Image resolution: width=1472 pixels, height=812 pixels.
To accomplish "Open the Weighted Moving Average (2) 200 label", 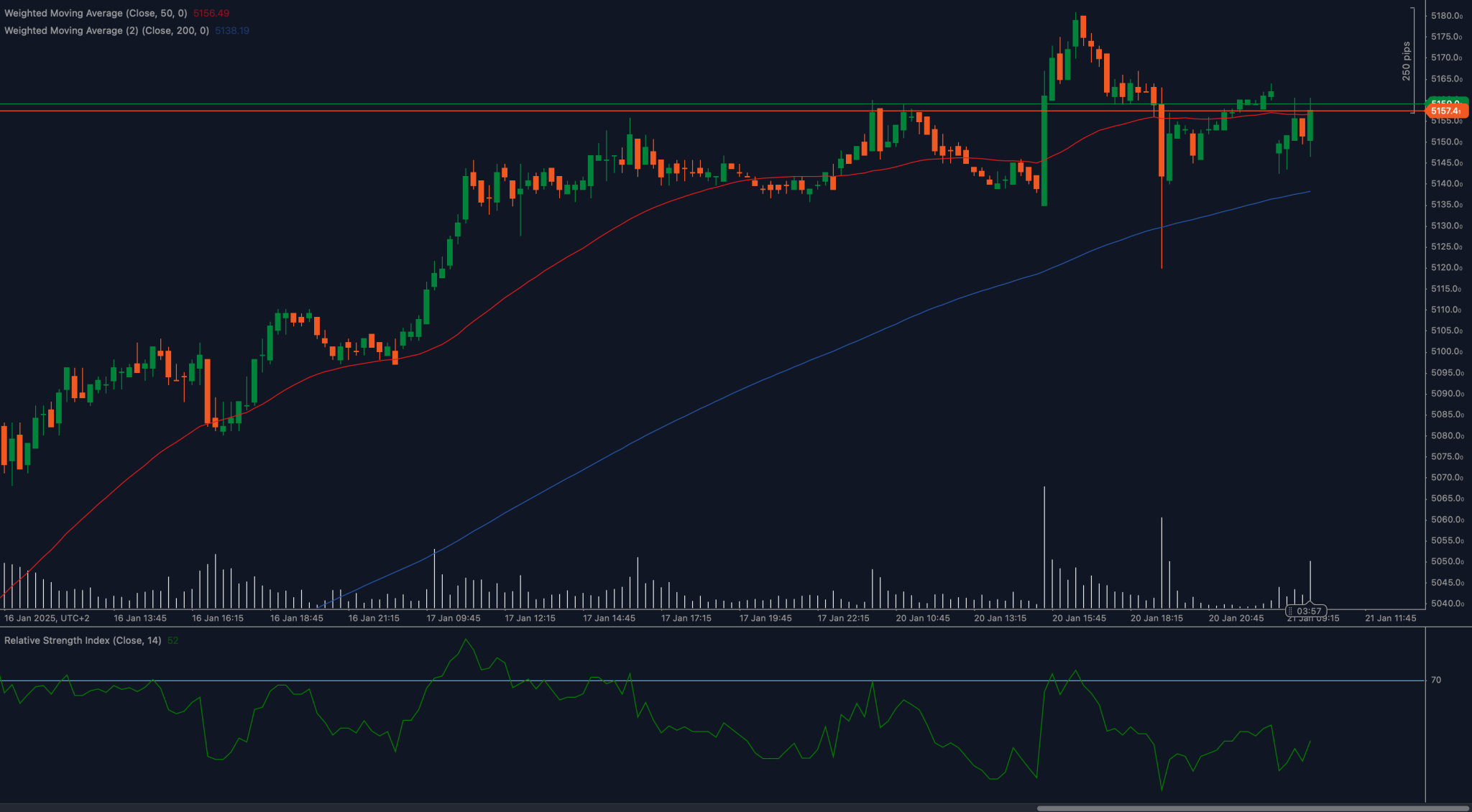I will pos(106,30).
